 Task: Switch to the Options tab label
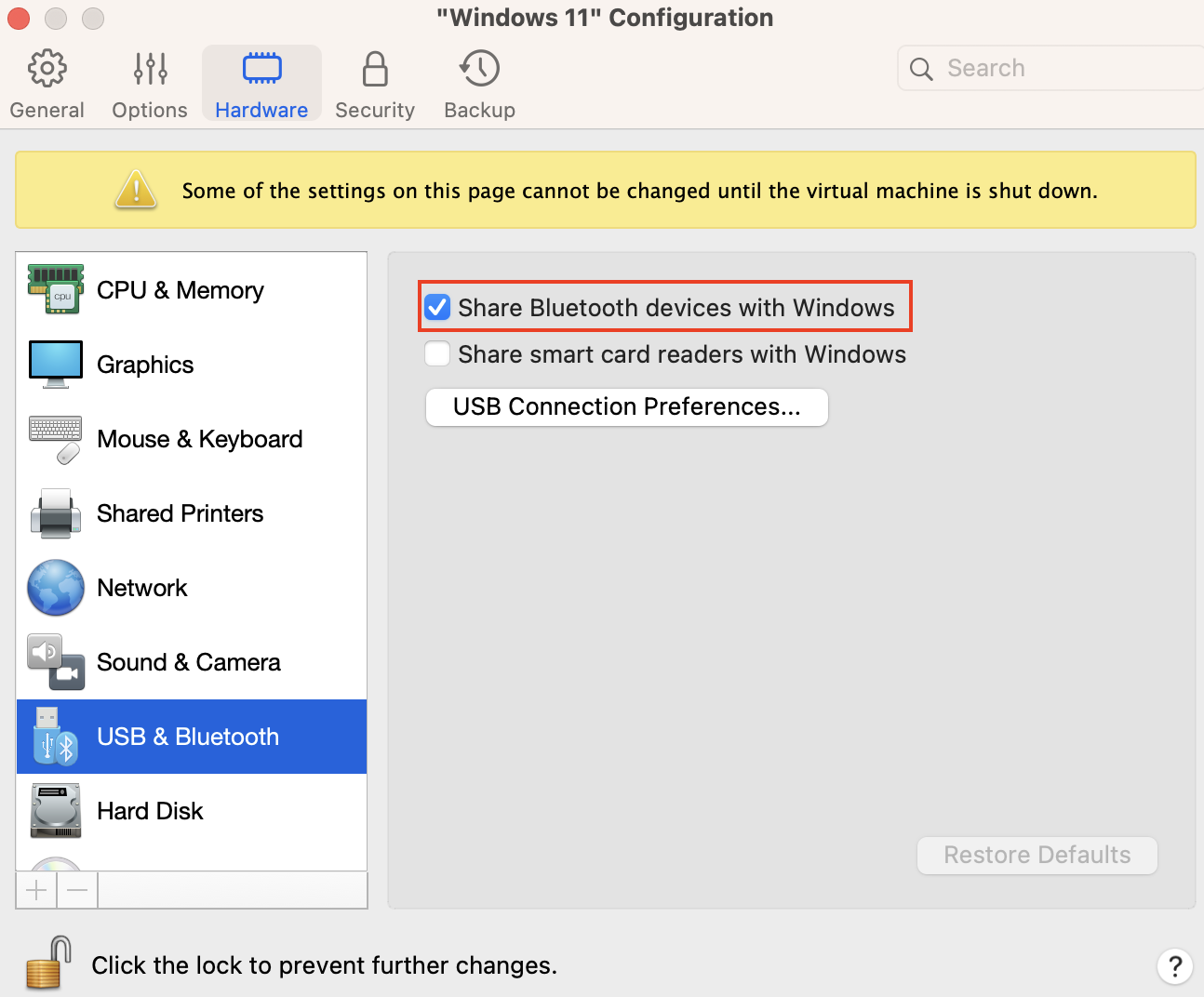[150, 110]
